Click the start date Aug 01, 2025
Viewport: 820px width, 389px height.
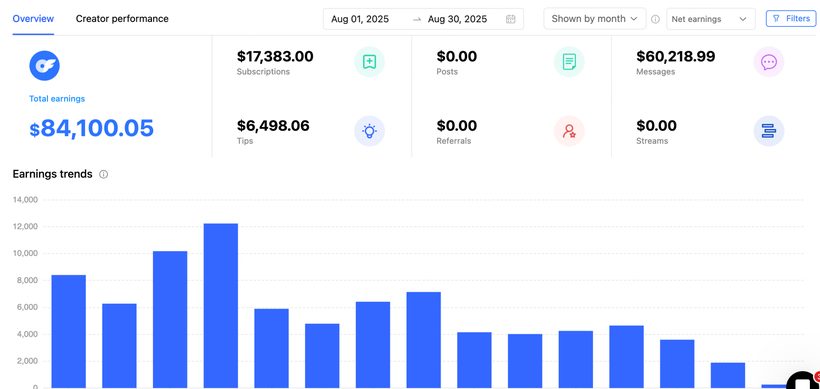click(x=360, y=19)
